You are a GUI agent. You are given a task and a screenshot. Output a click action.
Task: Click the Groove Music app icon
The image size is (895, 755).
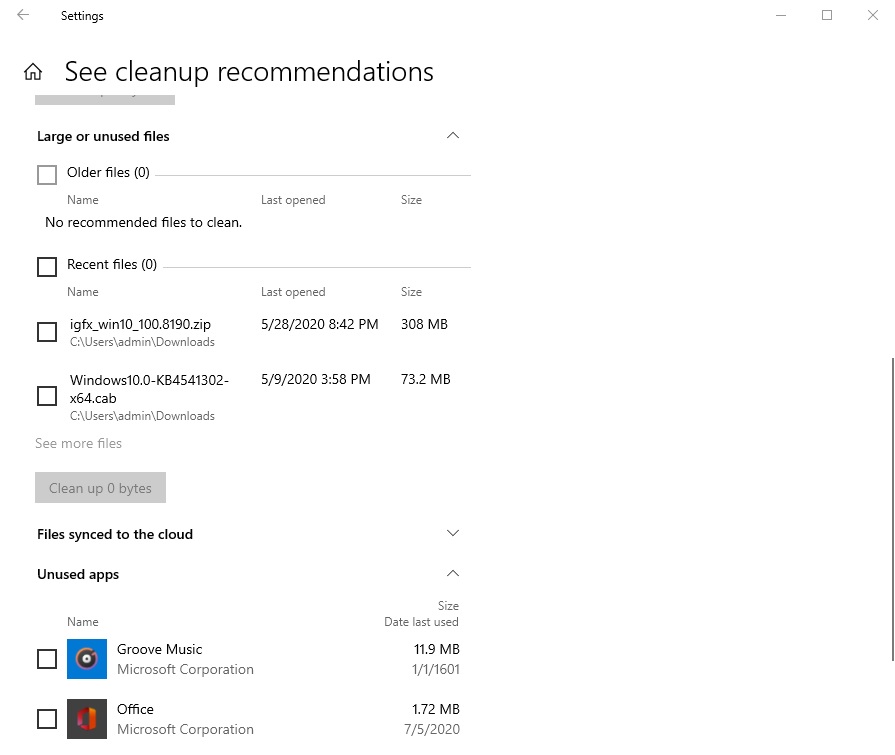pyautogui.click(x=87, y=659)
